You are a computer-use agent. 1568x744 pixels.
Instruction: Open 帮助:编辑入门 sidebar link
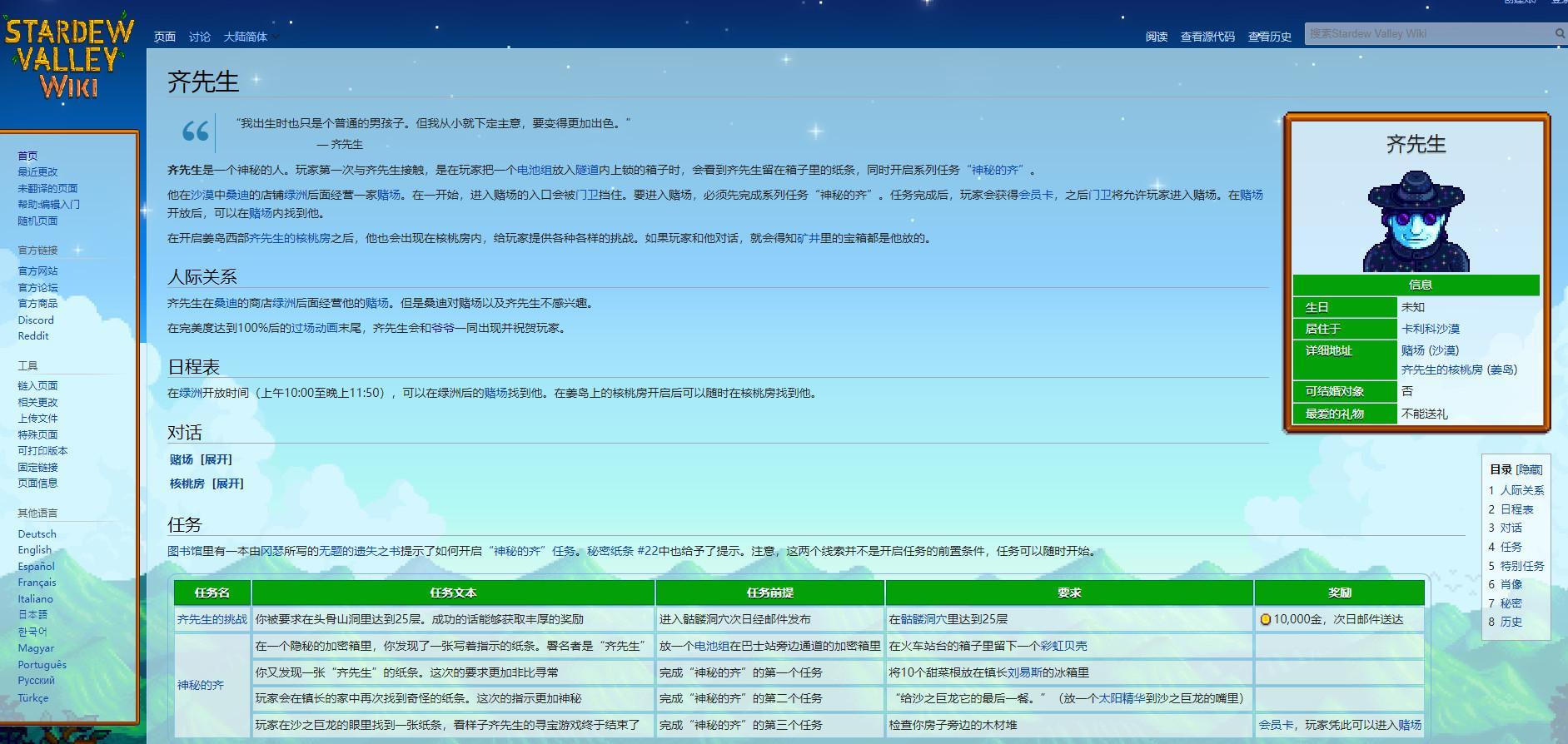click(49, 204)
